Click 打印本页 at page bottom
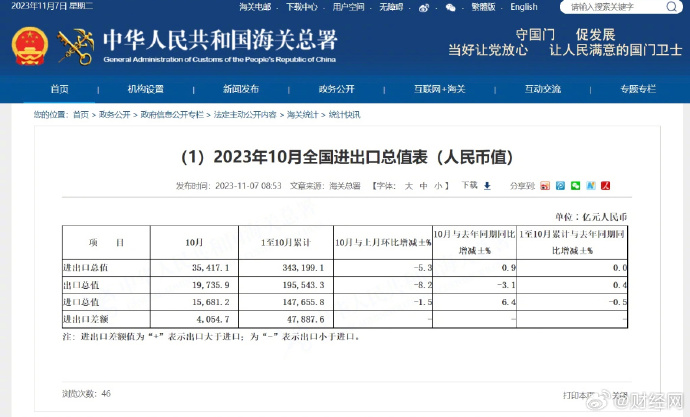This screenshot has width=690, height=417. tap(580, 395)
